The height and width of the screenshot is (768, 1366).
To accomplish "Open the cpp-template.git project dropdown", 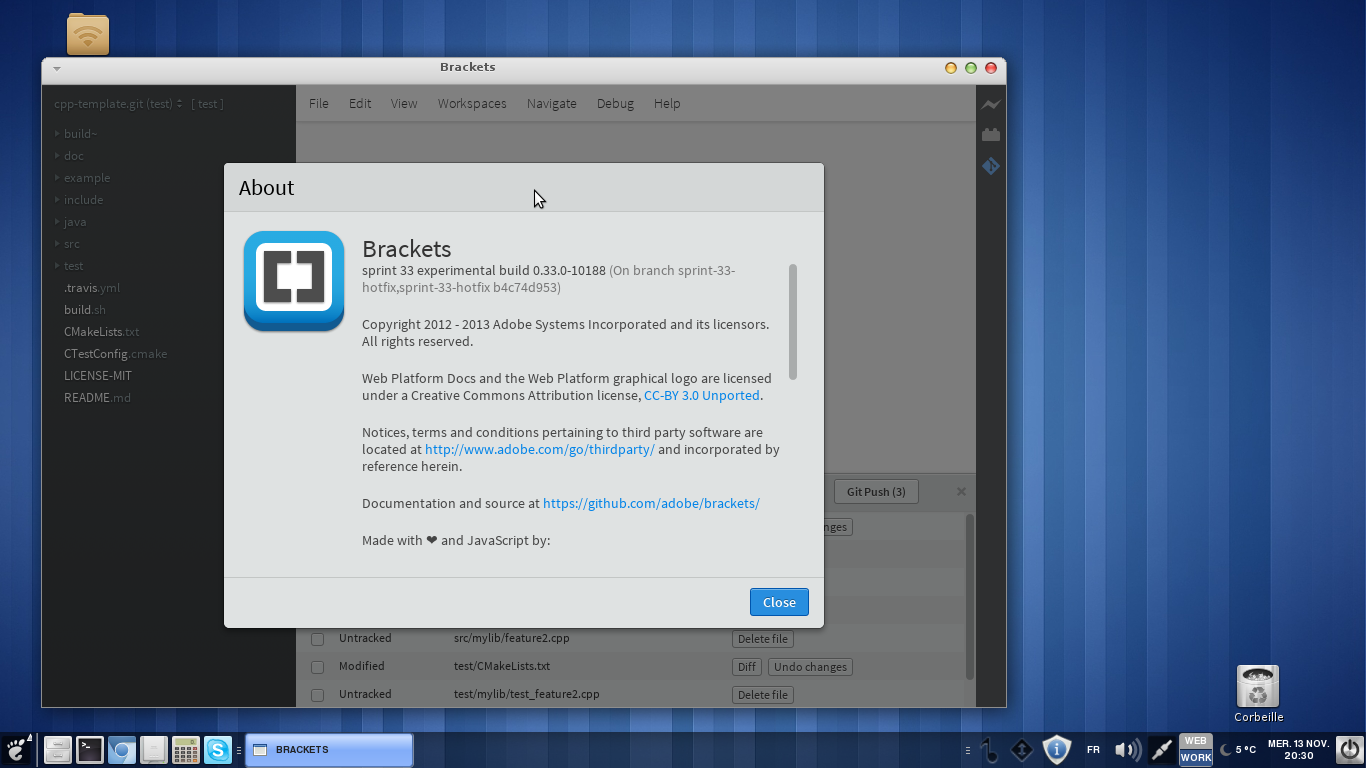I will point(118,104).
